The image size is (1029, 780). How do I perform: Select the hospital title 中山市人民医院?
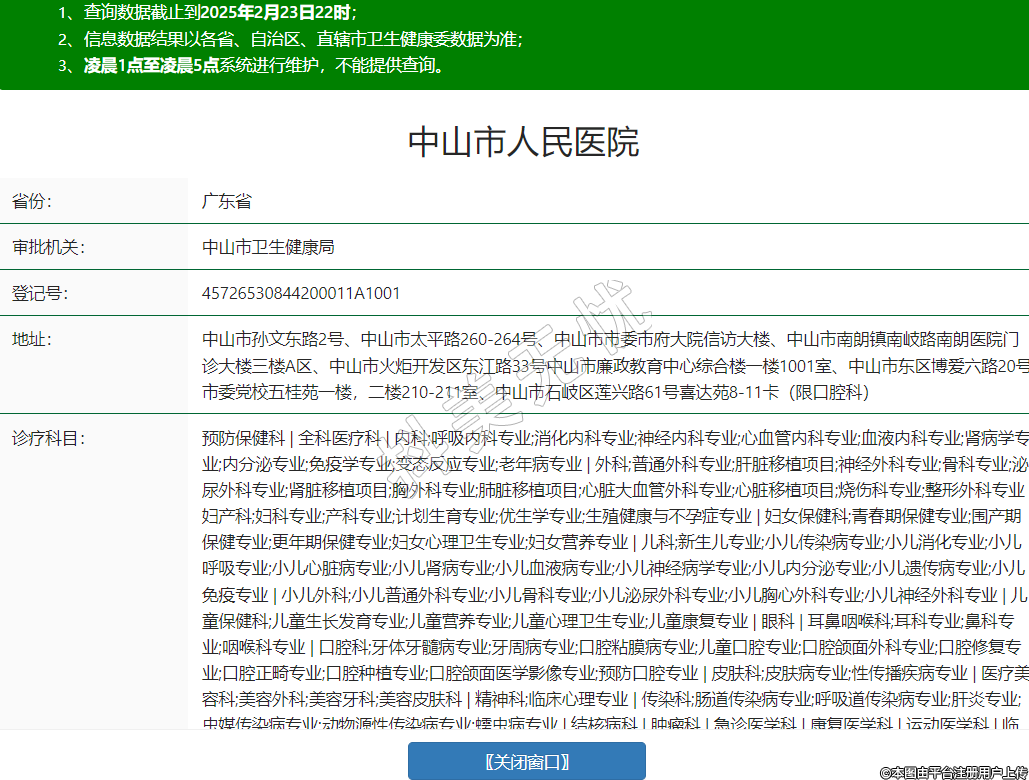click(x=523, y=142)
